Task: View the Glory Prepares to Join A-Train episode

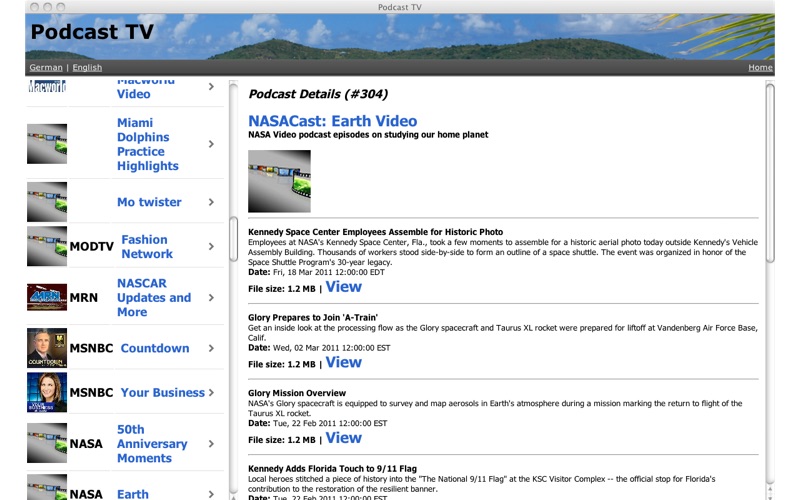Action: (343, 362)
